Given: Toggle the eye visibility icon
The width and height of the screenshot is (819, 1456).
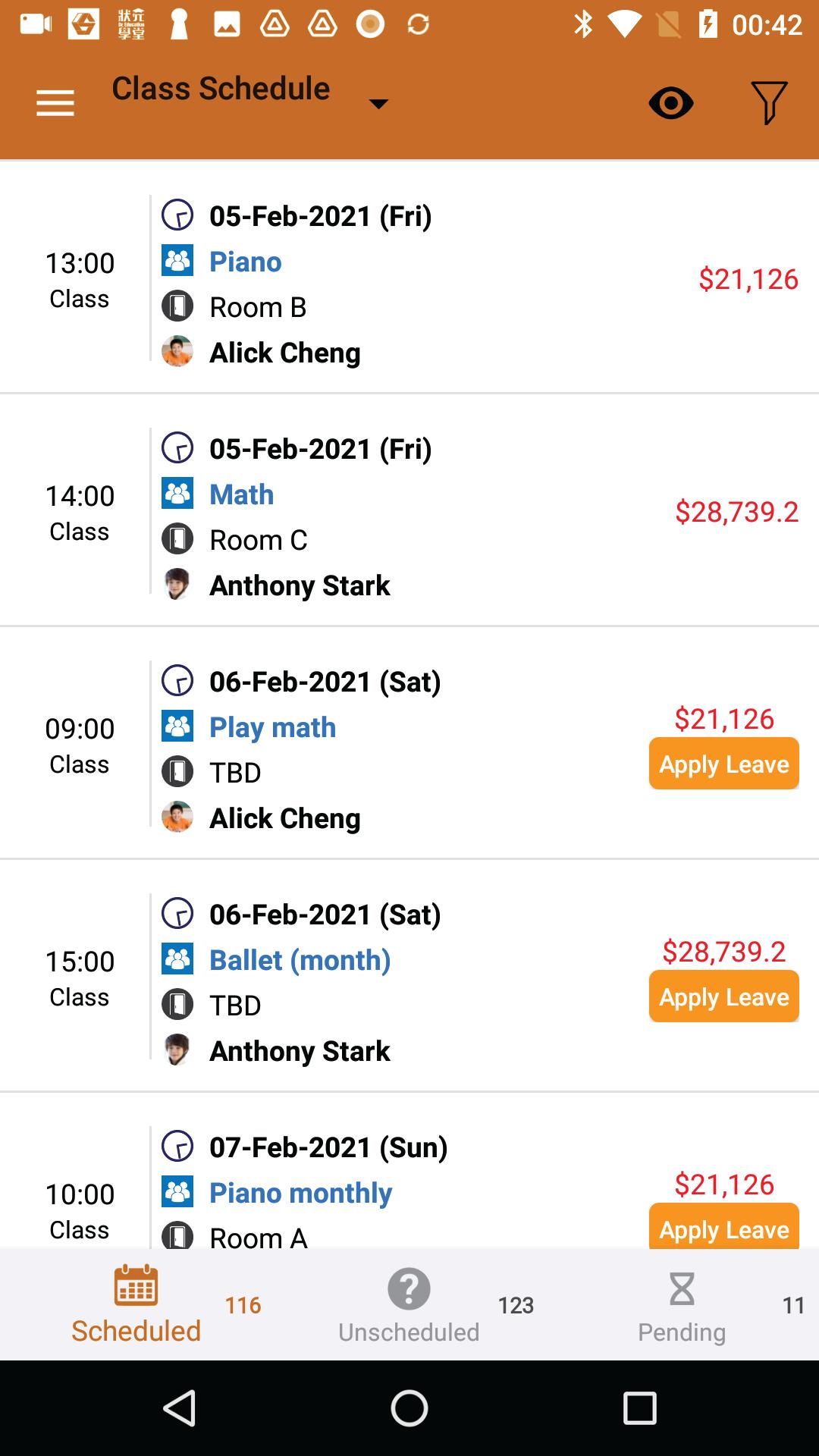Looking at the screenshot, I should point(671,103).
